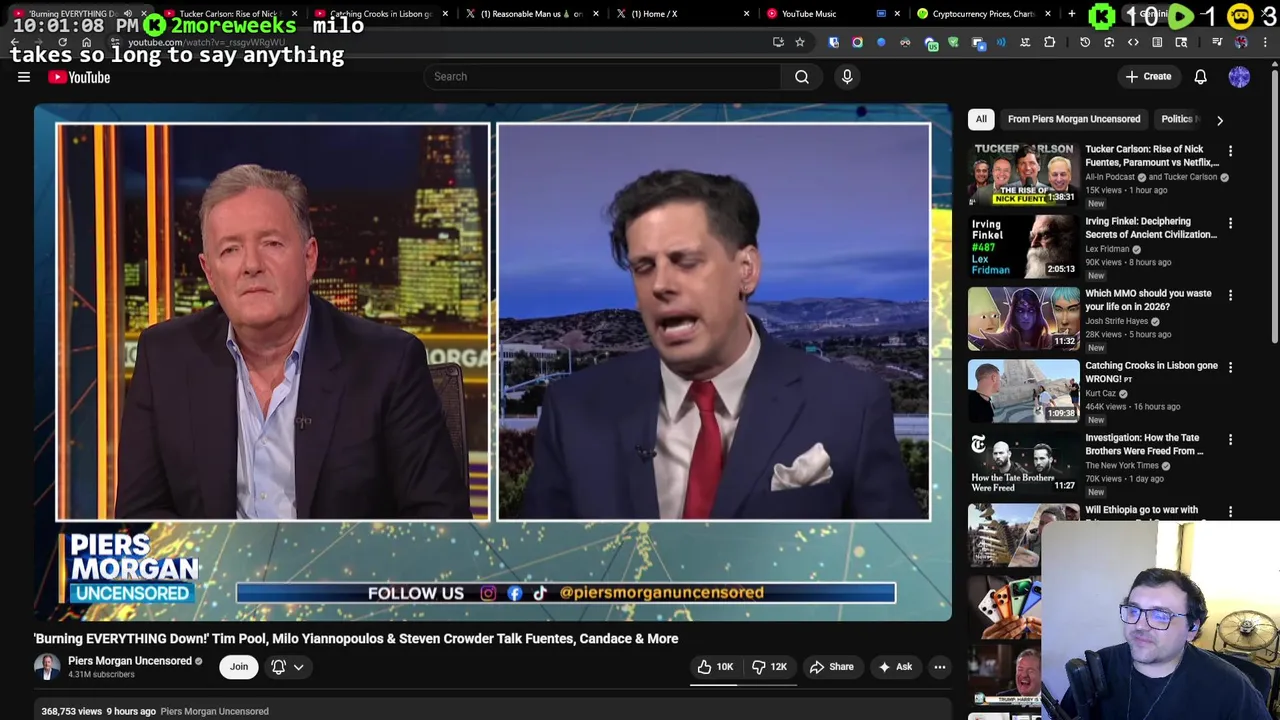
Task: Open Piers Morgan Uncensored channel name link
Action: tap(130, 661)
